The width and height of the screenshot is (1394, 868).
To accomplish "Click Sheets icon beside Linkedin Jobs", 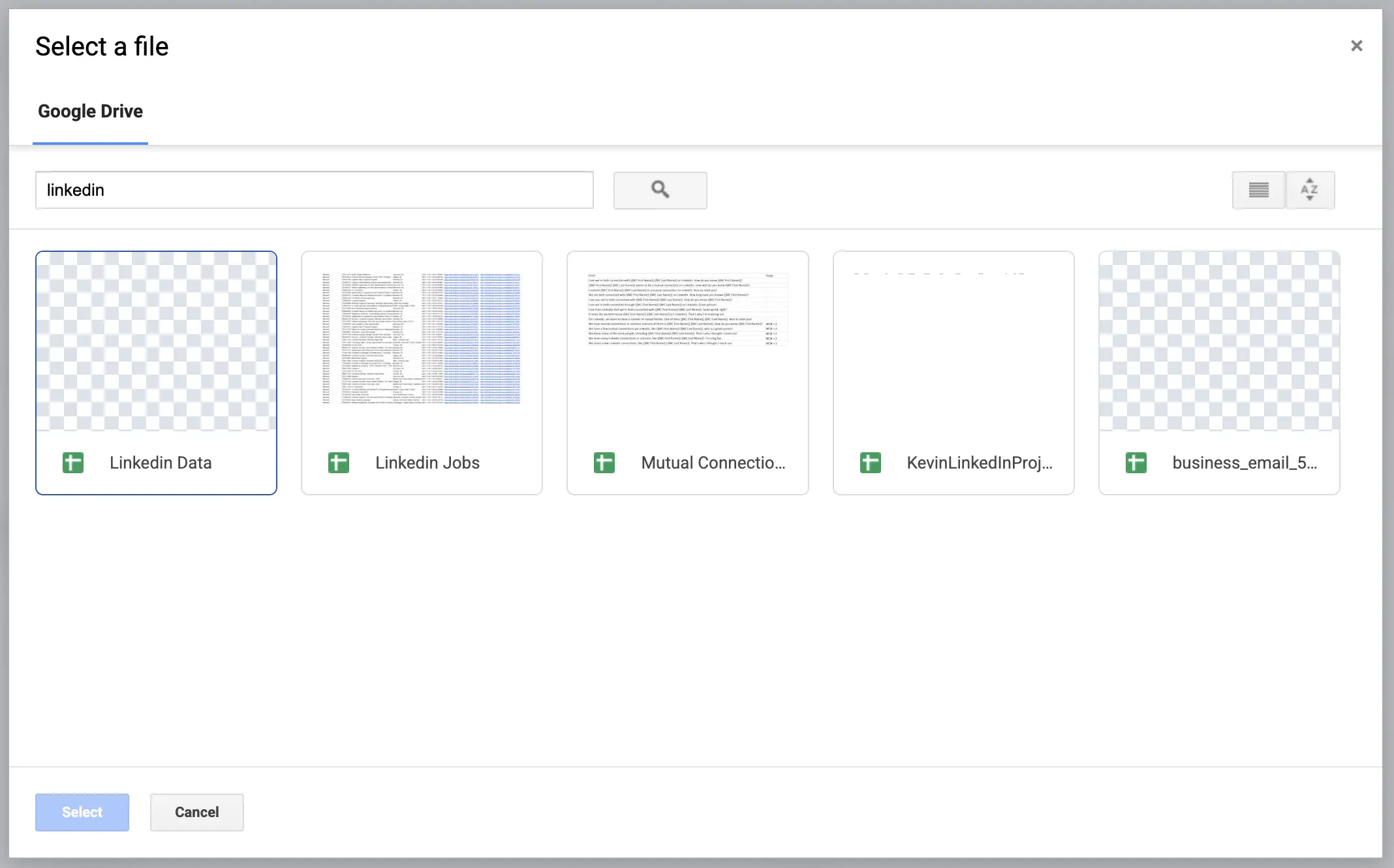I will [x=338, y=462].
